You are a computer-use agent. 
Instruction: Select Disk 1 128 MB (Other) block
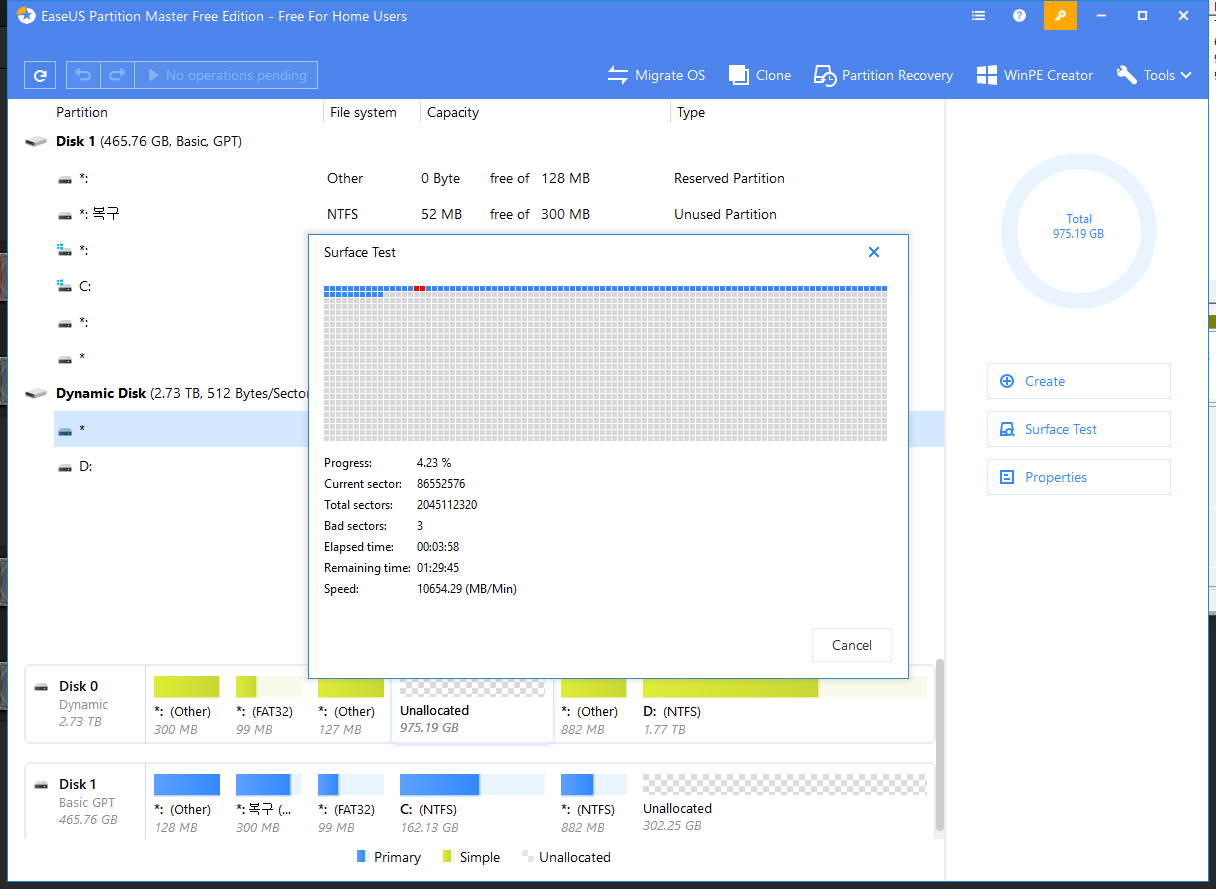pos(186,804)
